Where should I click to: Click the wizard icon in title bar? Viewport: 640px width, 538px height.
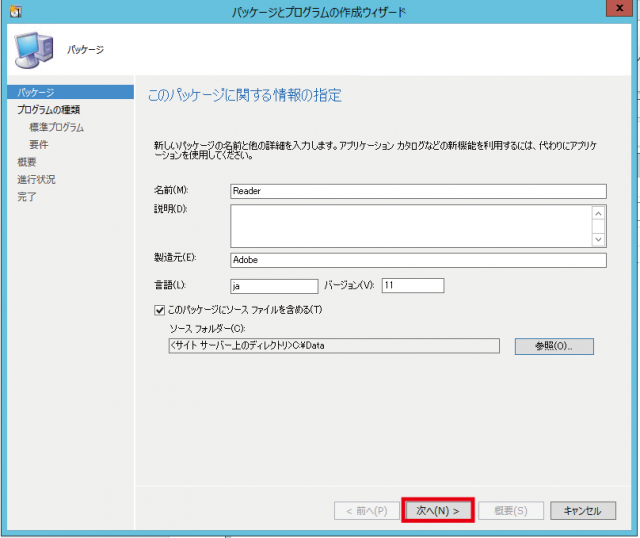pos(13,11)
